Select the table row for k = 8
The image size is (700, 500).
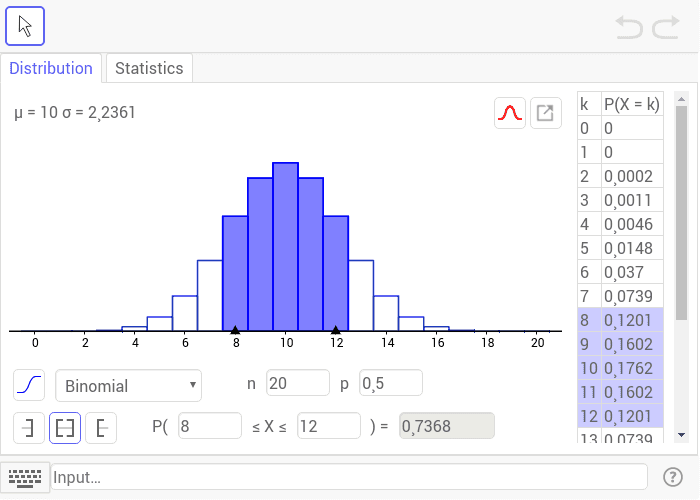point(621,320)
